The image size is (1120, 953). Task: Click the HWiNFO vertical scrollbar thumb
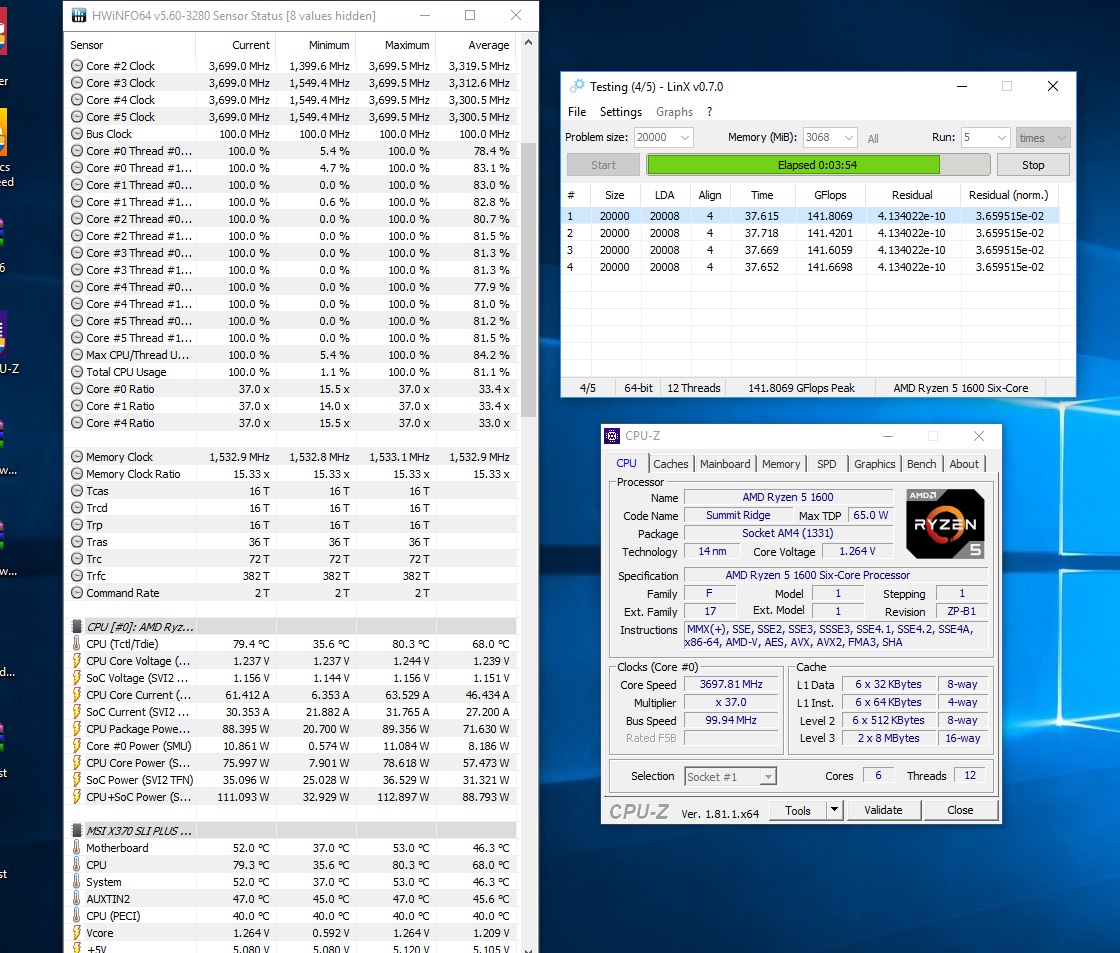[529, 279]
